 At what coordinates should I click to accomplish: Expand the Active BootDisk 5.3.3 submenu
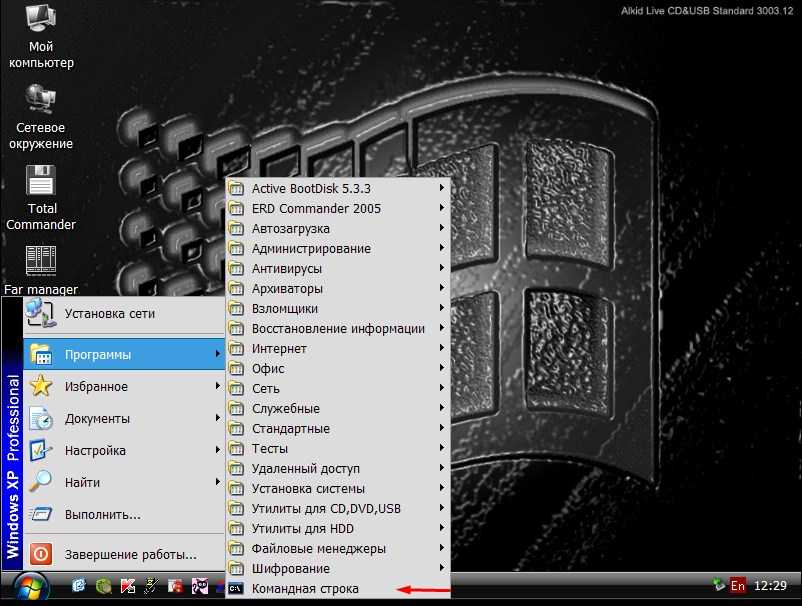tap(311, 189)
